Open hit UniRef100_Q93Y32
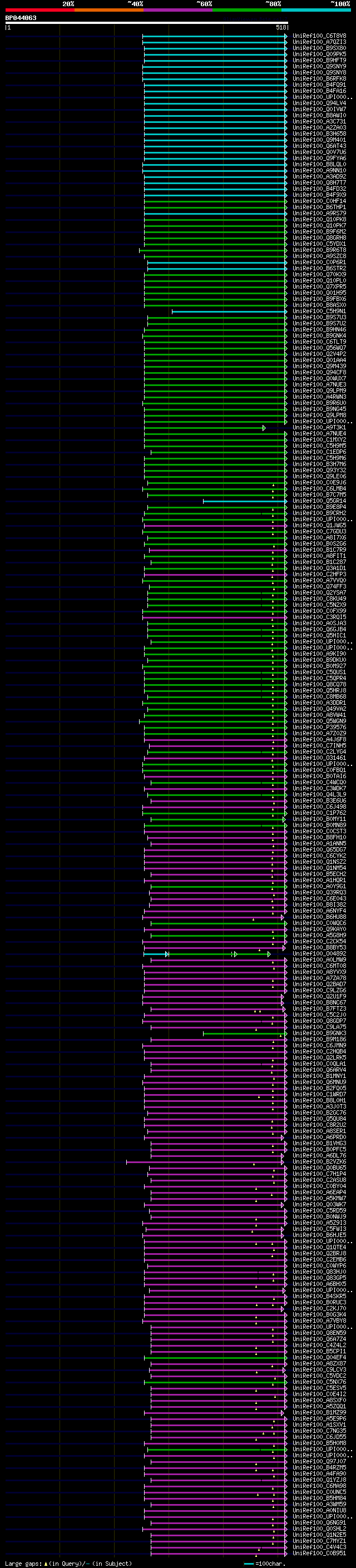Image resolution: width=356 pixels, height=1568 pixels. [x=319, y=471]
